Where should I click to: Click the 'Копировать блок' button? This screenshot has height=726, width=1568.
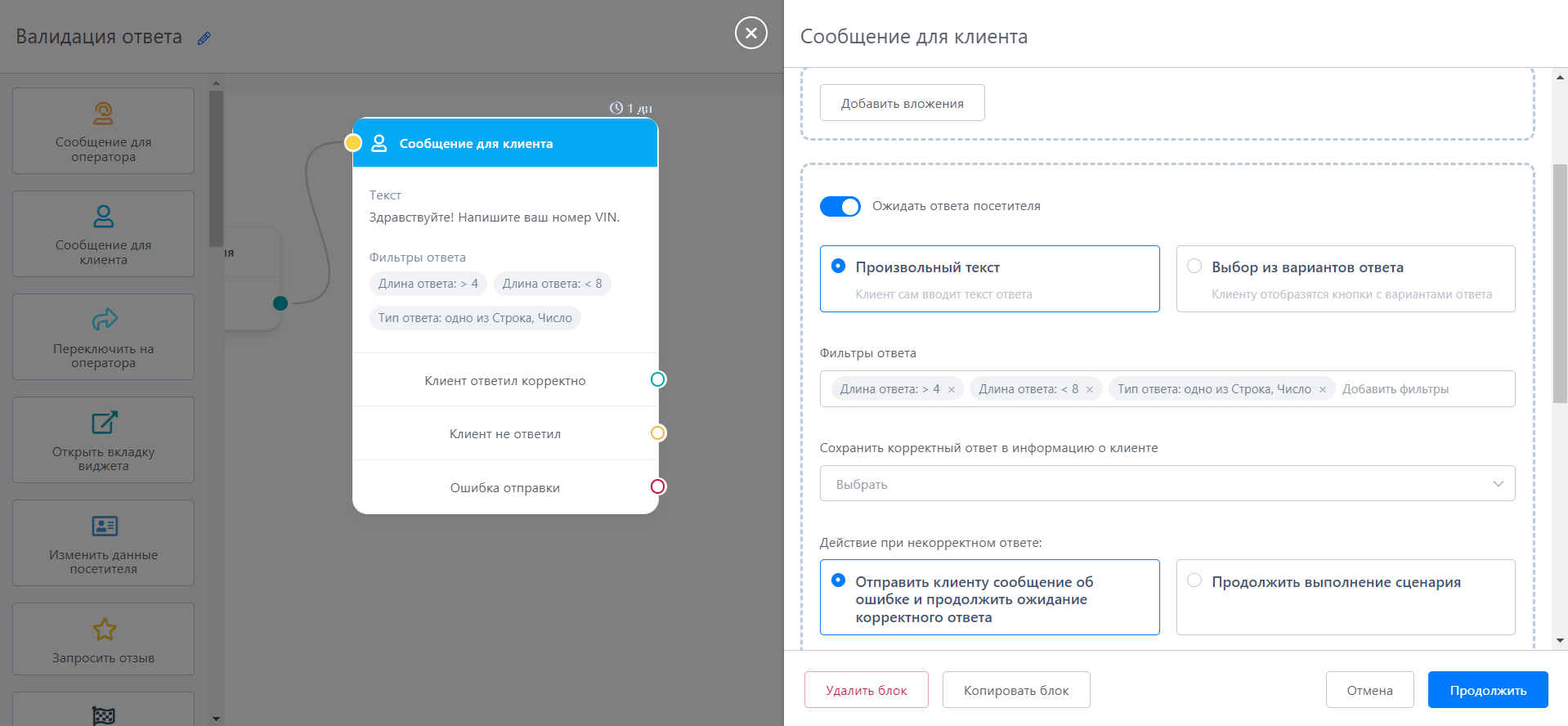(x=1015, y=690)
